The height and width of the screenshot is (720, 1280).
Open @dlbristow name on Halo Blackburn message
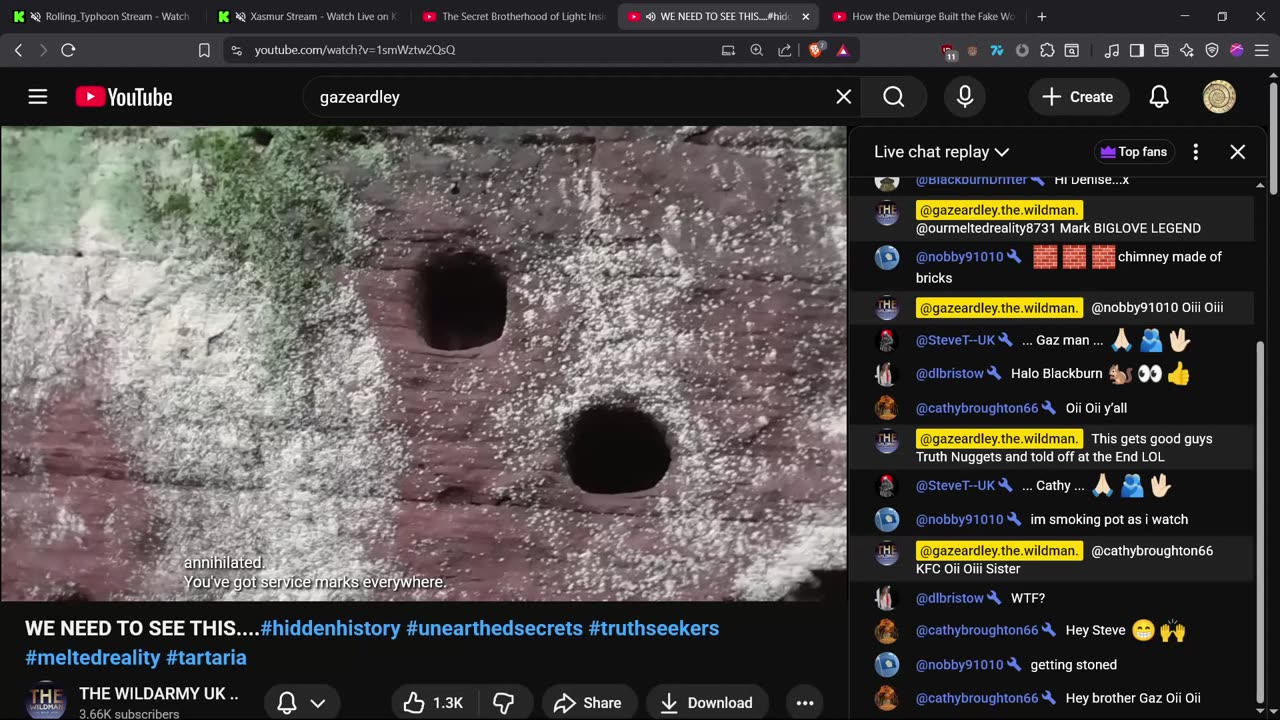[x=950, y=373]
